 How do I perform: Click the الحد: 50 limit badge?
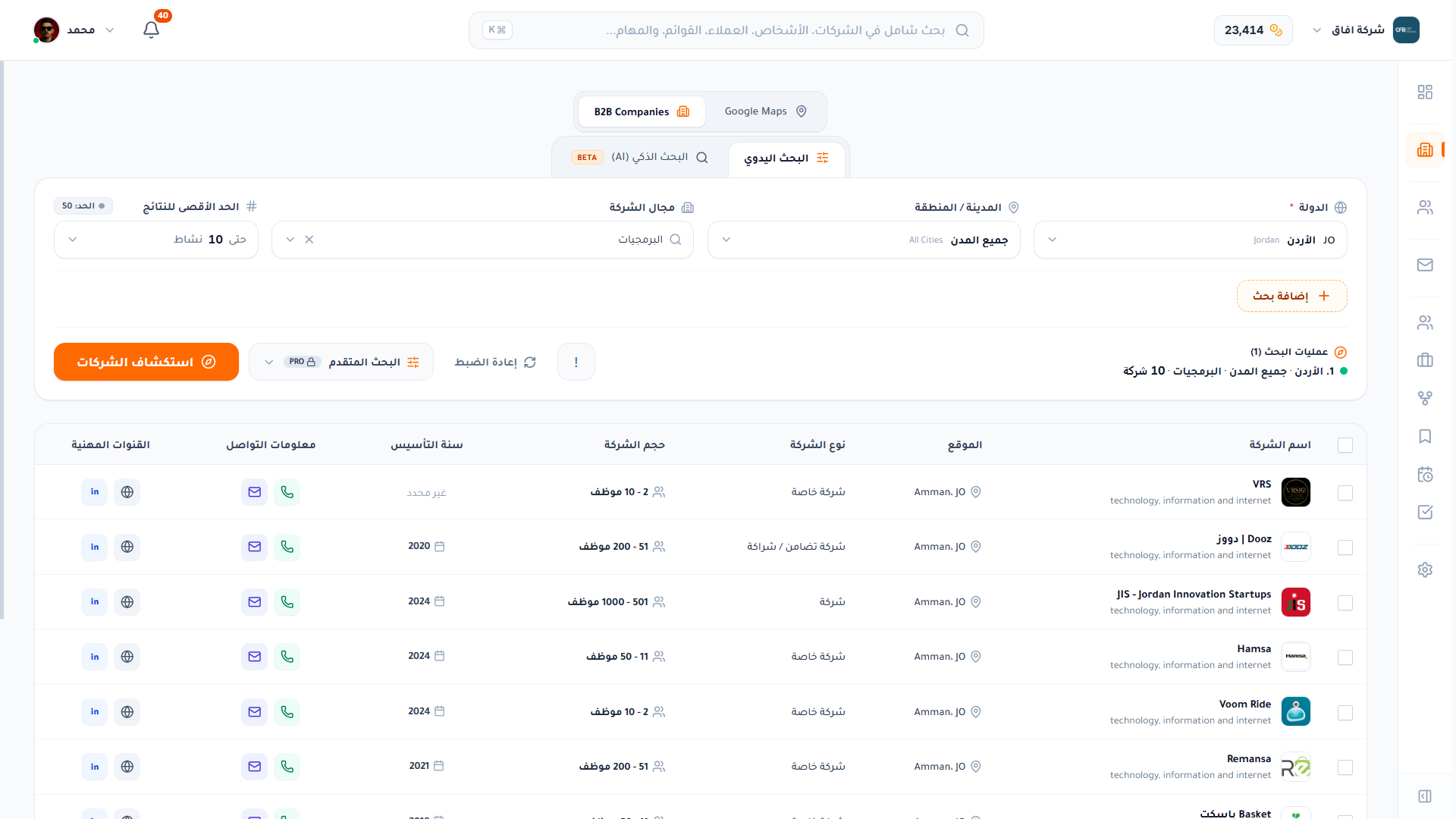tap(83, 206)
